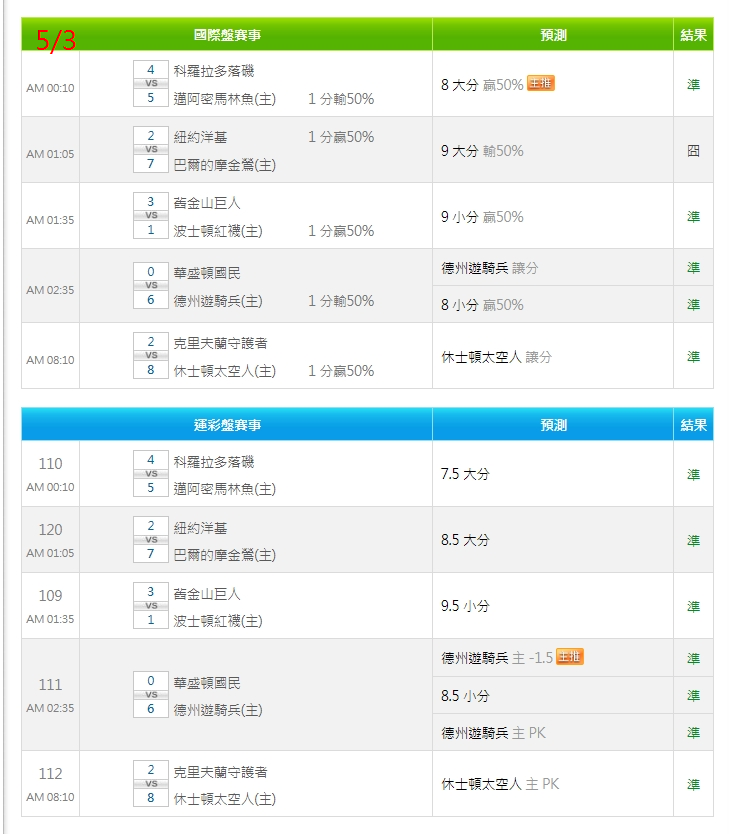
Task: Select the 休士頓太空人 讓分 prediction
Action: coord(496,357)
